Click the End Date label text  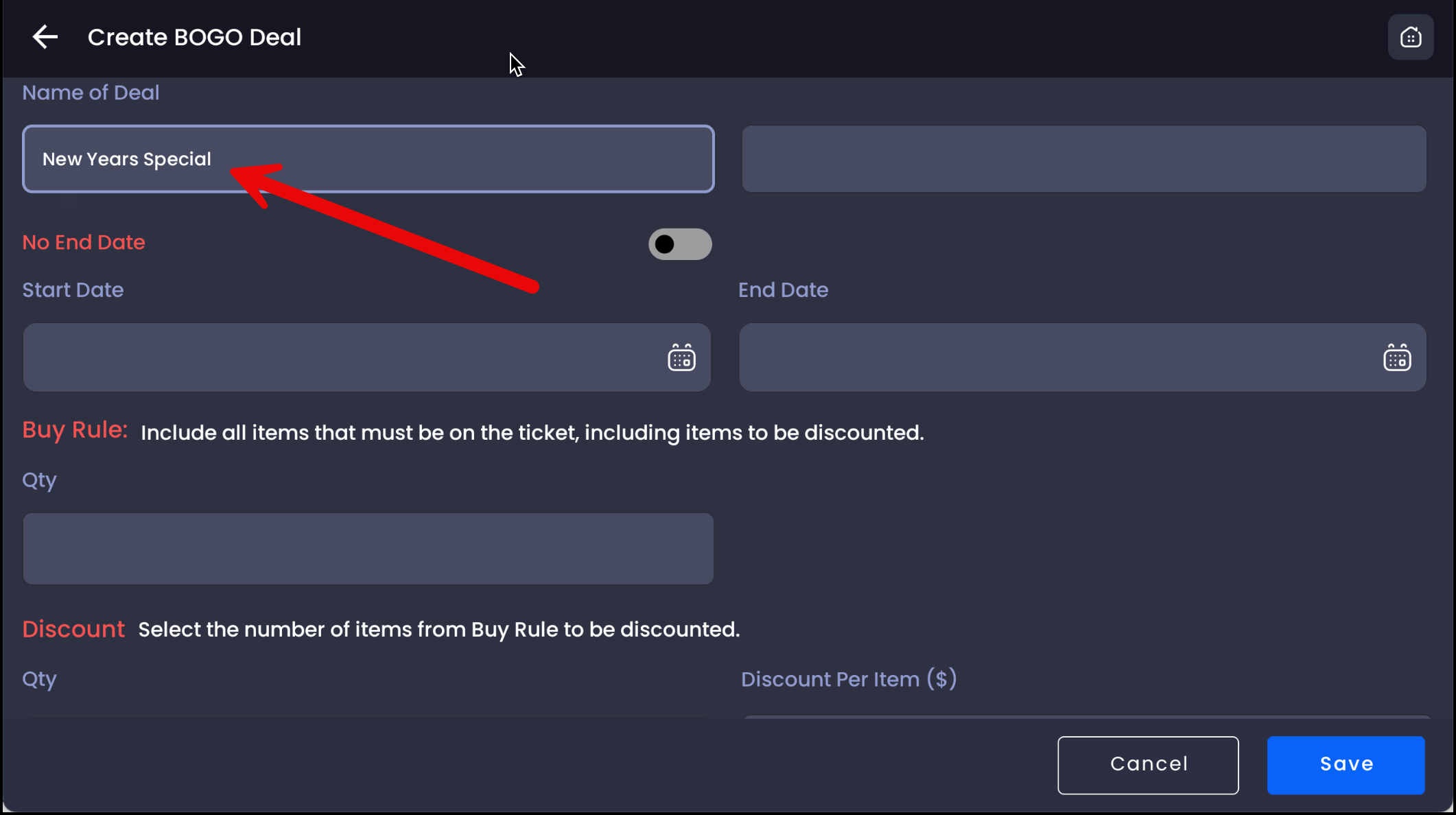click(x=783, y=290)
